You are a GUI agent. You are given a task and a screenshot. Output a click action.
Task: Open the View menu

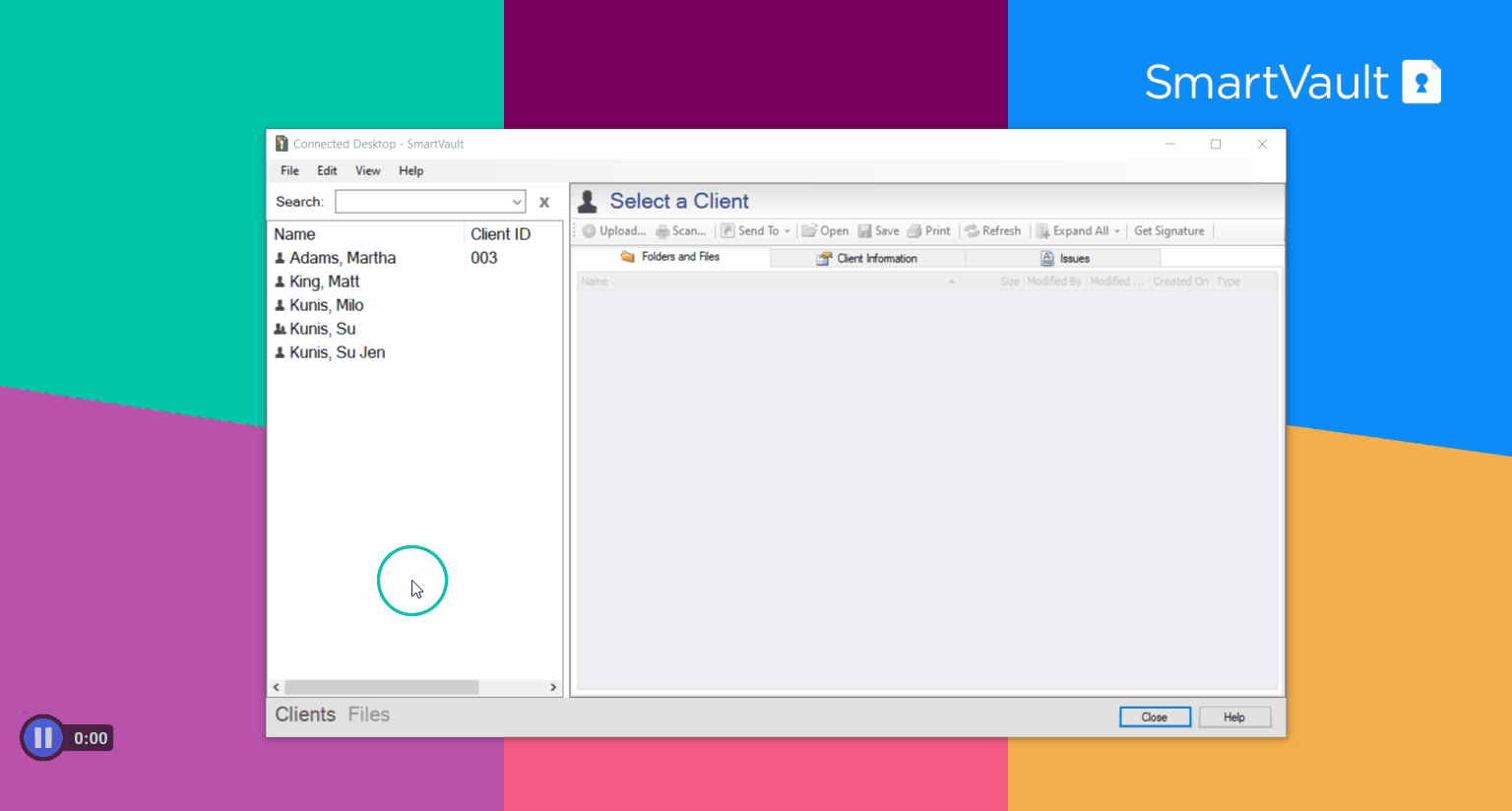coord(368,171)
